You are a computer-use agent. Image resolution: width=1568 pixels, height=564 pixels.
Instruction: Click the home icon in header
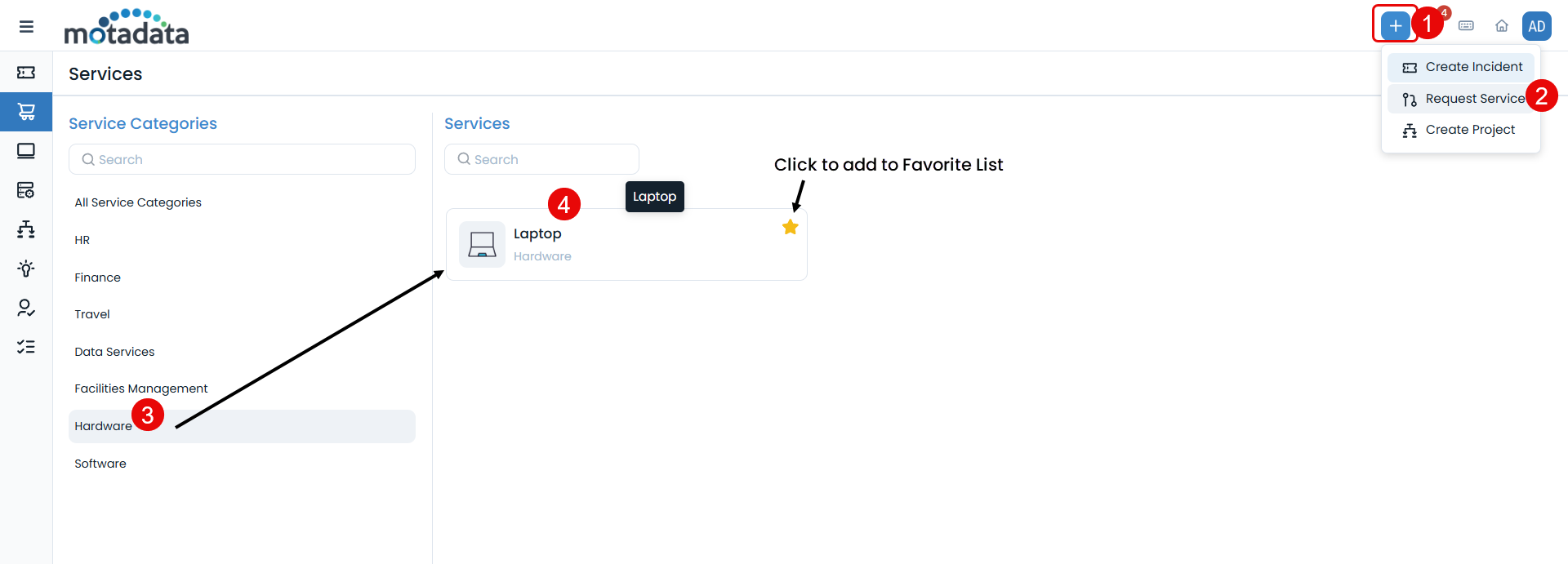tap(1501, 26)
